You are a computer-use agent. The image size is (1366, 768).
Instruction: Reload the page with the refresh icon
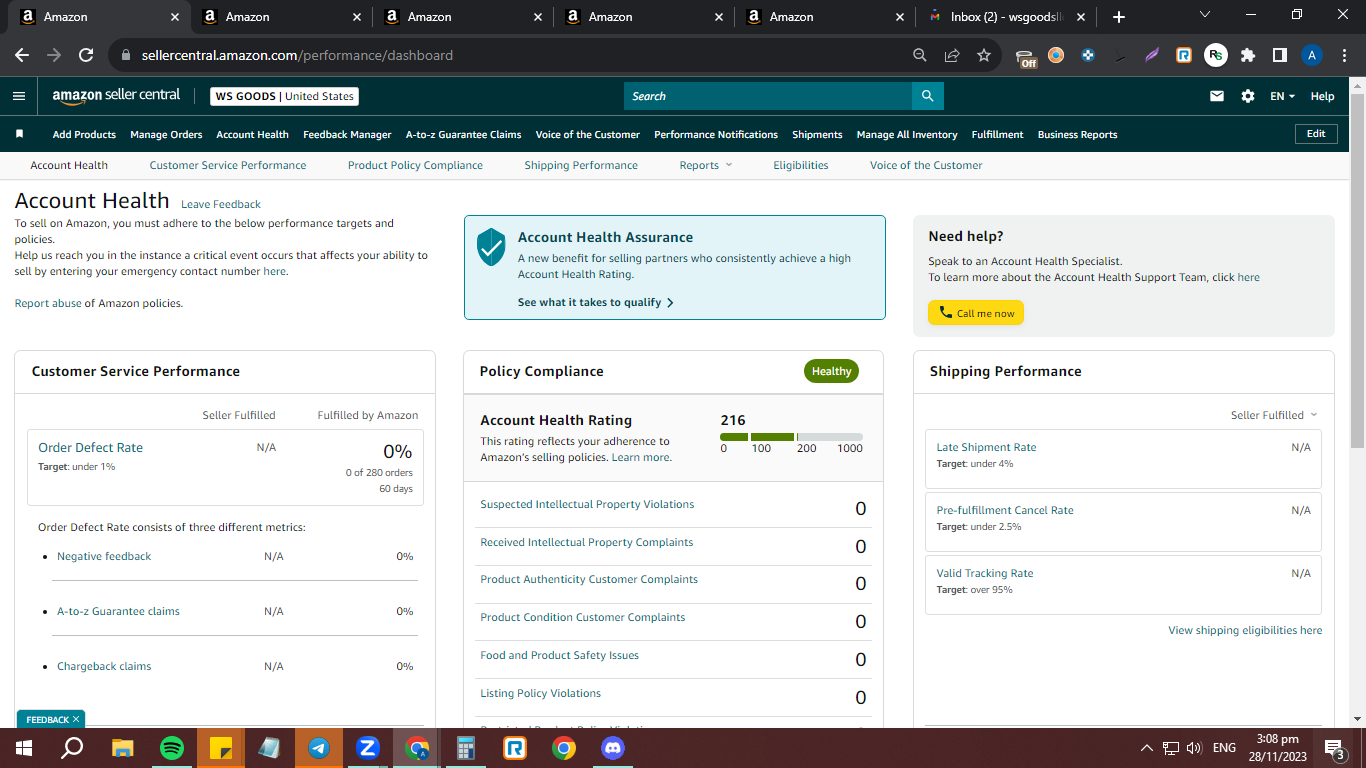click(86, 55)
